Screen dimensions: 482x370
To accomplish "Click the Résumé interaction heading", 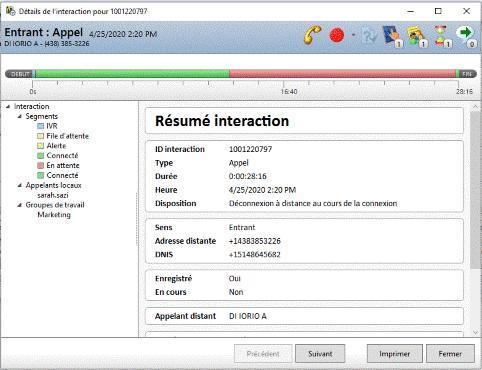I will 222,121.
